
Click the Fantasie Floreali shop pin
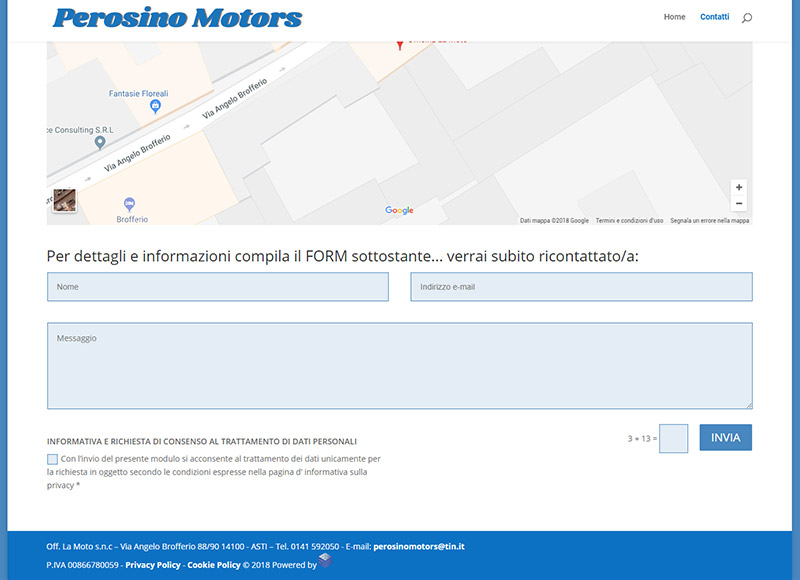click(x=156, y=106)
